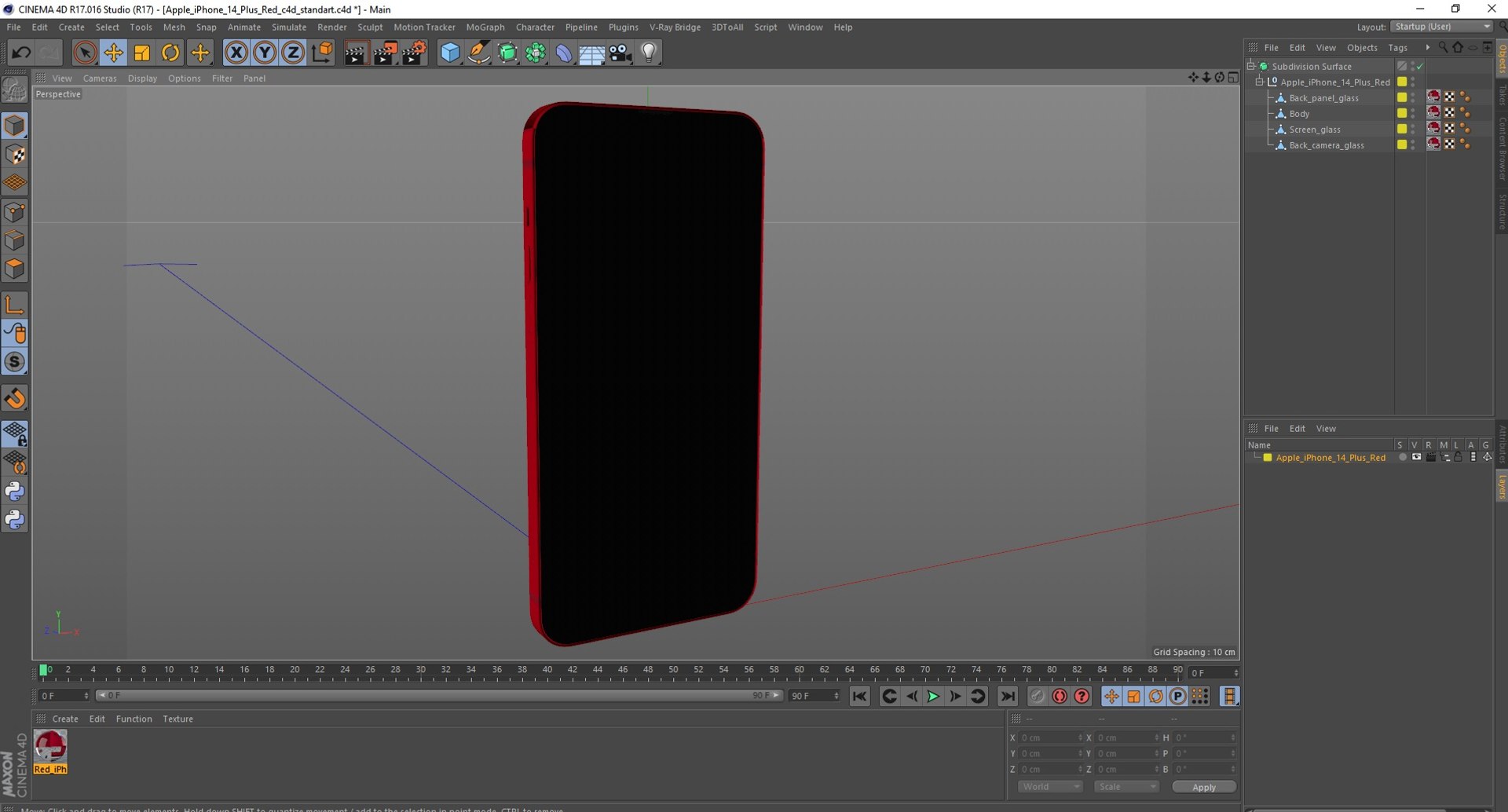
Task: Switch to Texture mode
Action: click(15, 155)
